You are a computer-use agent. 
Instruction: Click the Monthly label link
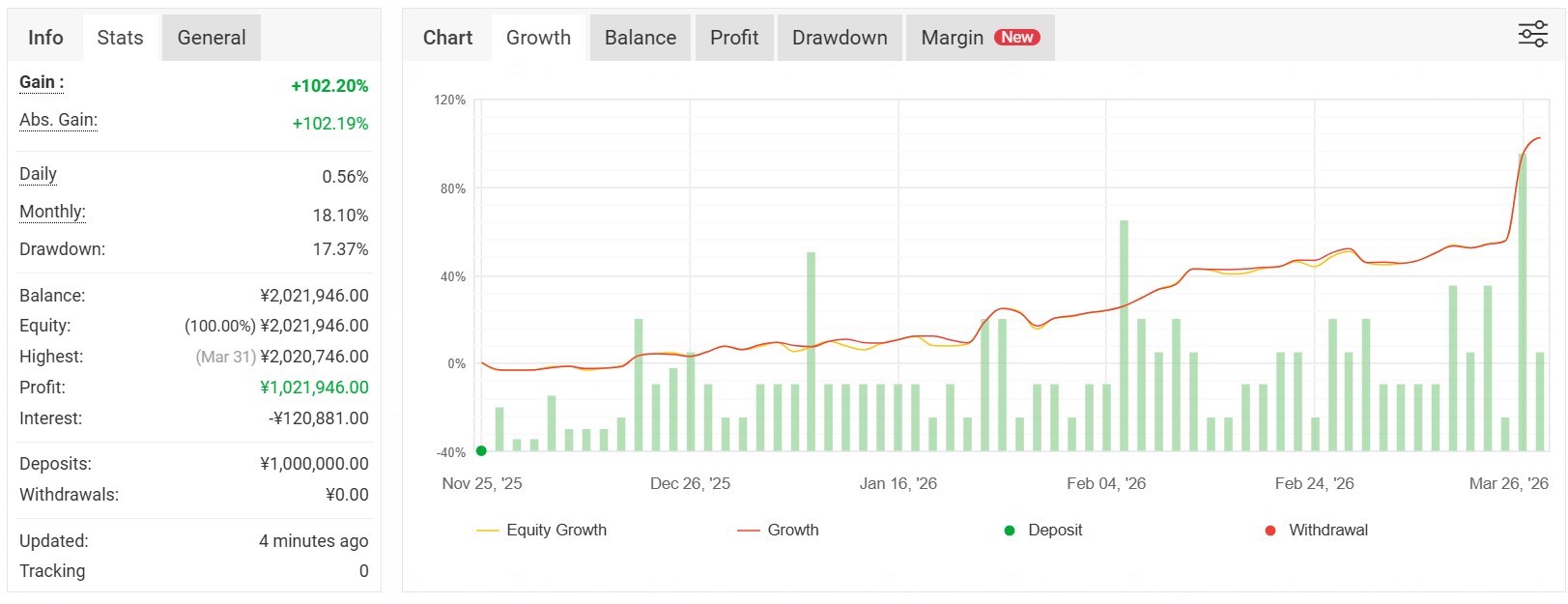52,212
